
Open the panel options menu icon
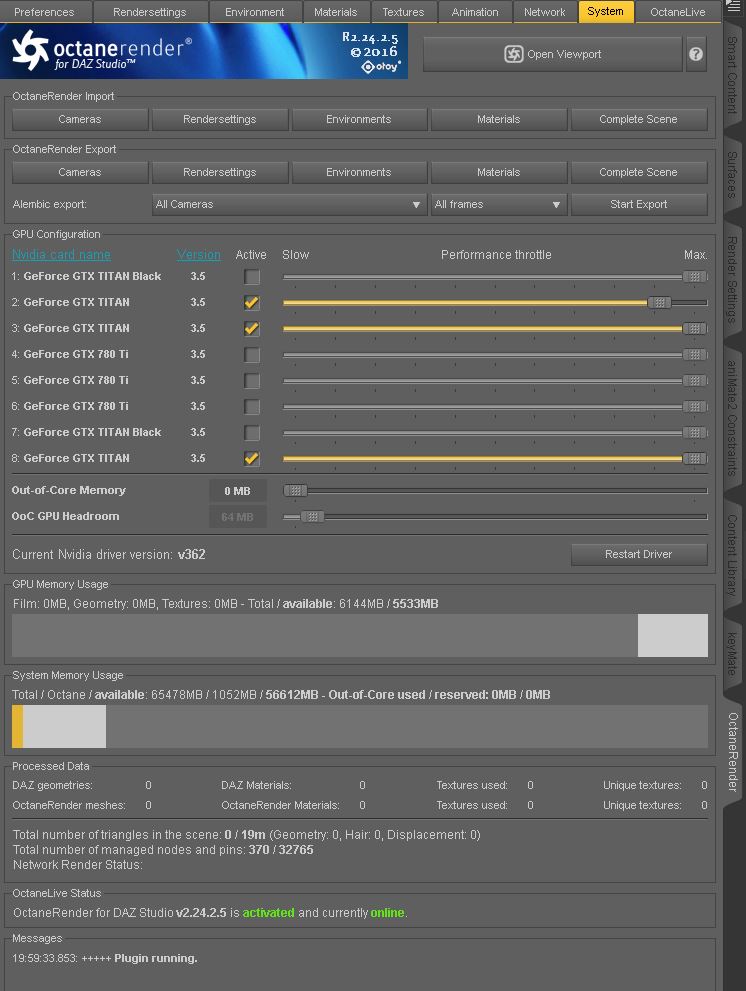click(x=733, y=6)
